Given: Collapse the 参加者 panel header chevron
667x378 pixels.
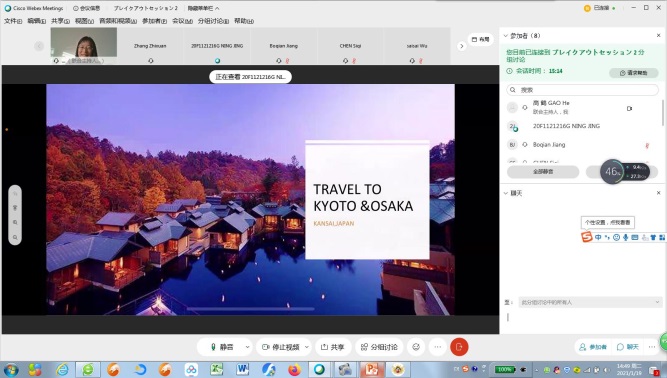Looking at the screenshot, I should coord(506,36).
